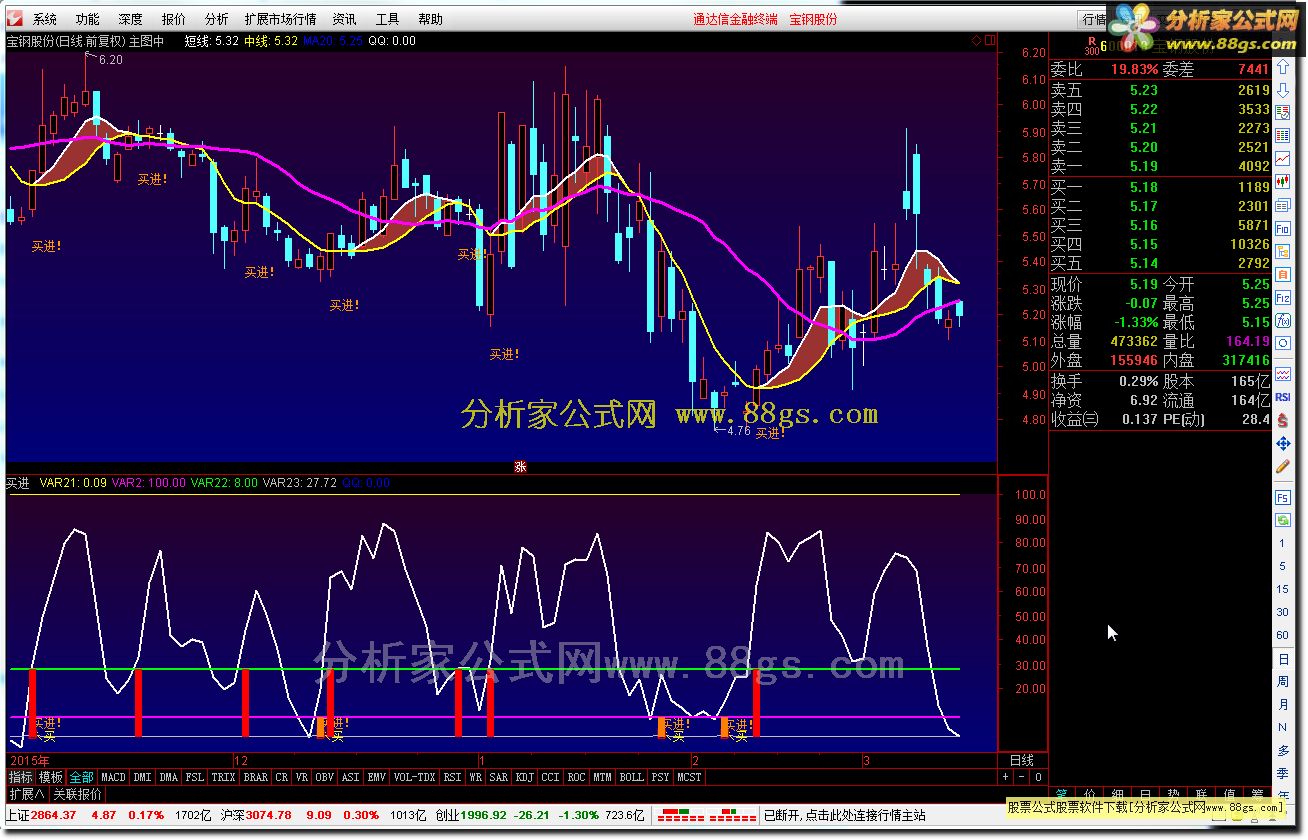Click the down arrow icon in right toolbar
1308x840 pixels.
point(1283,90)
